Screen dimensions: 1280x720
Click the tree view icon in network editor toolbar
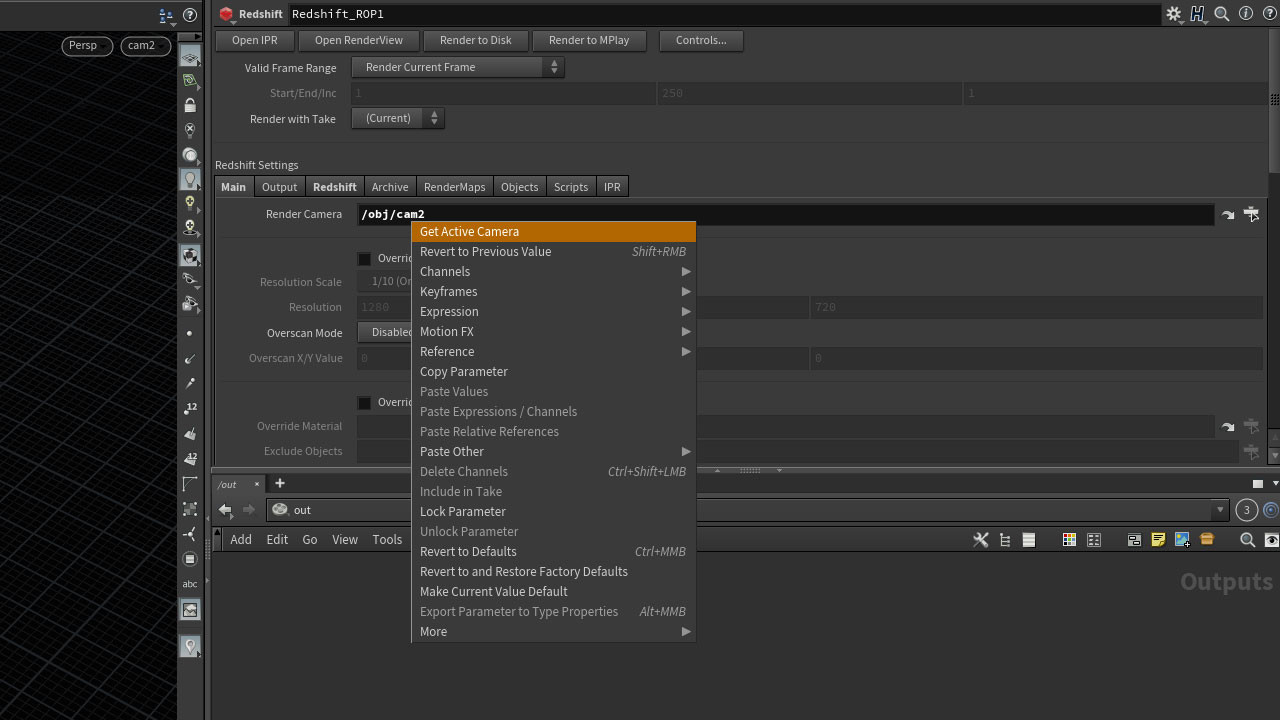coord(1004,540)
